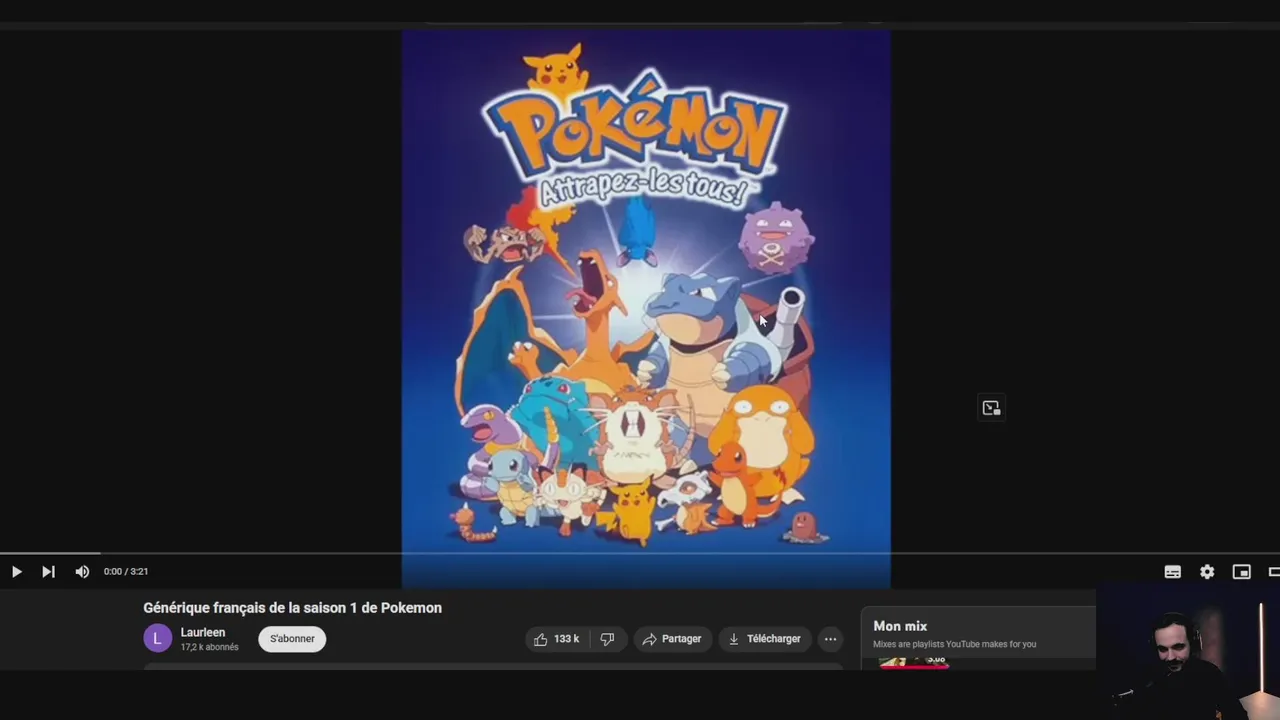Dislike the video
Image resolution: width=1280 pixels, height=720 pixels.
click(607, 639)
